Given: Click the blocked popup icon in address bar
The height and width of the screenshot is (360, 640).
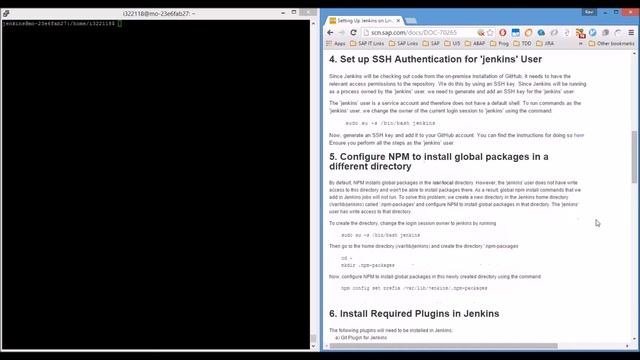Looking at the screenshot, I should pyautogui.click(x=481, y=32).
